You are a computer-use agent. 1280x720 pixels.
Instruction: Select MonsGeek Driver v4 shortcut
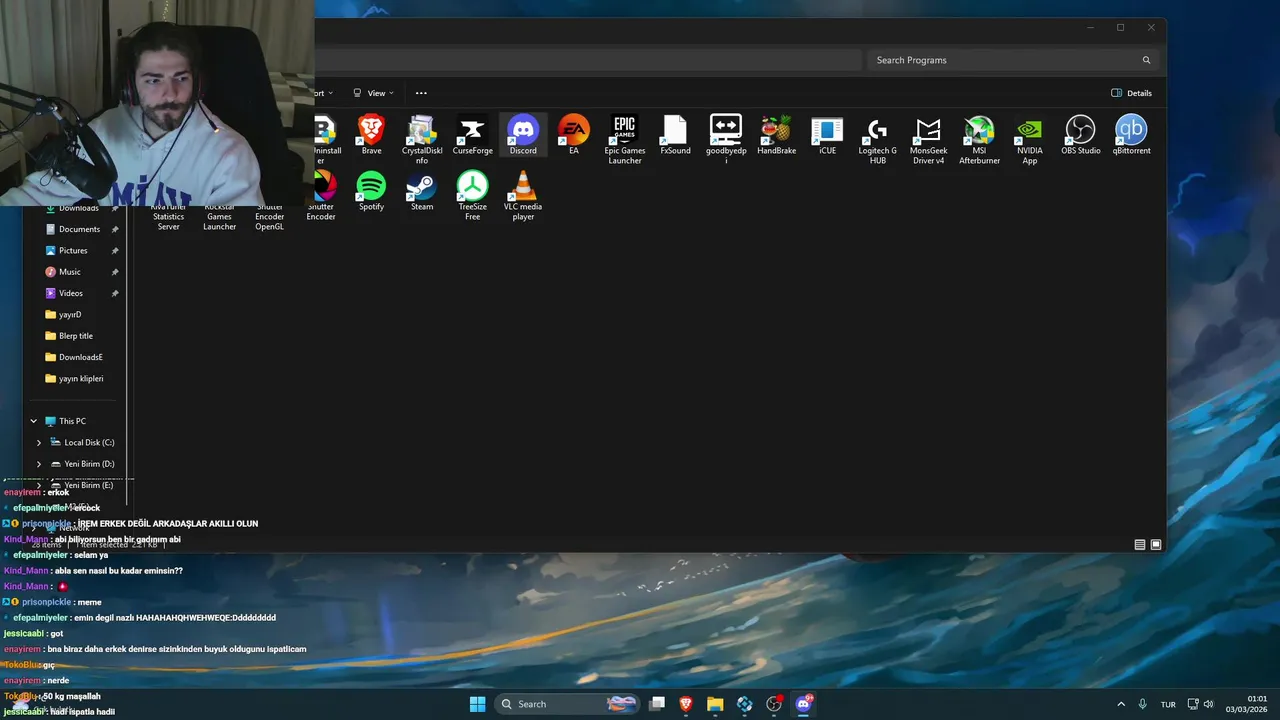click(928, 140)
